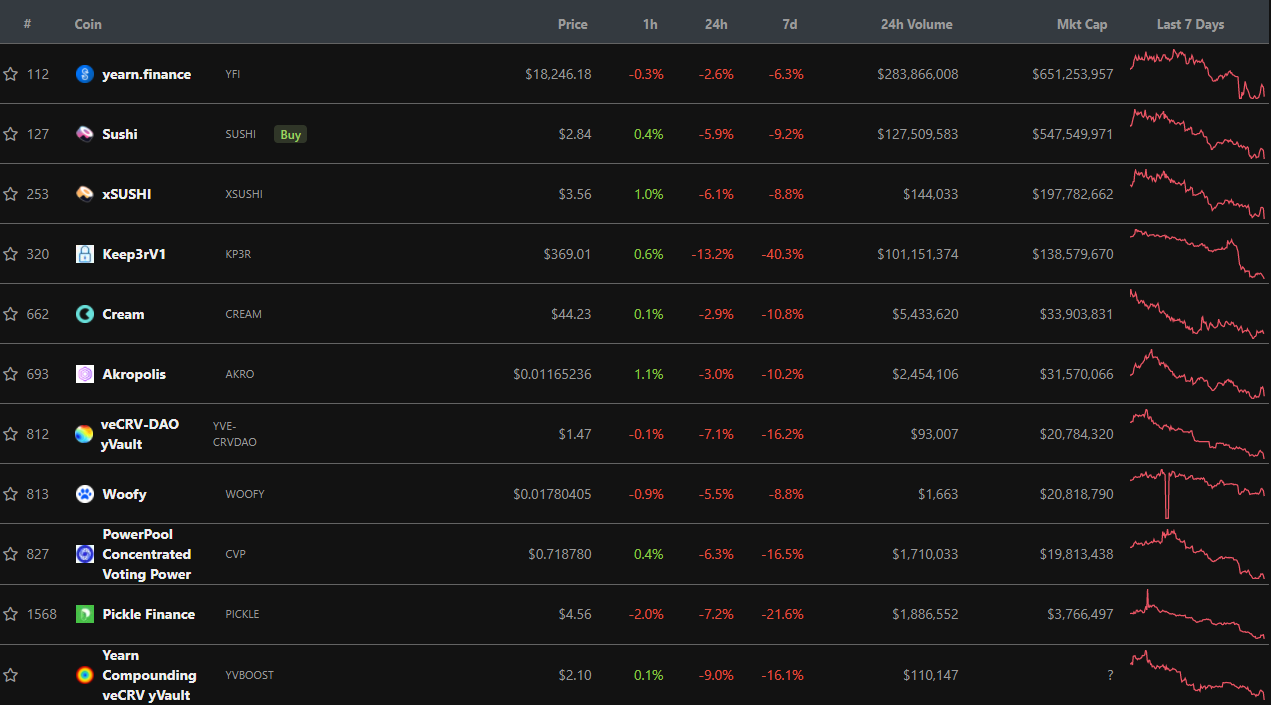Star the Cream coin row
The image size is (1271, 705).
click(x=10, y=314)
